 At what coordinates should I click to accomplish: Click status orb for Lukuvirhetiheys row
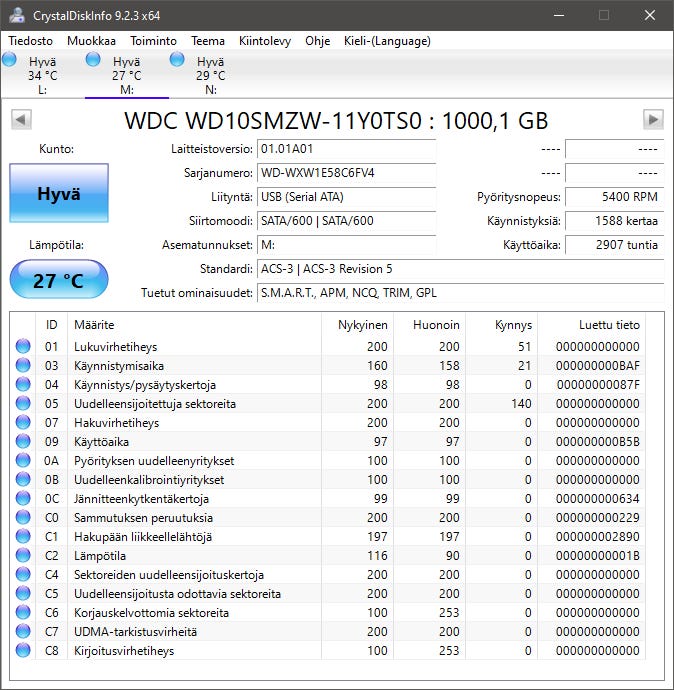tap(23, 347)
